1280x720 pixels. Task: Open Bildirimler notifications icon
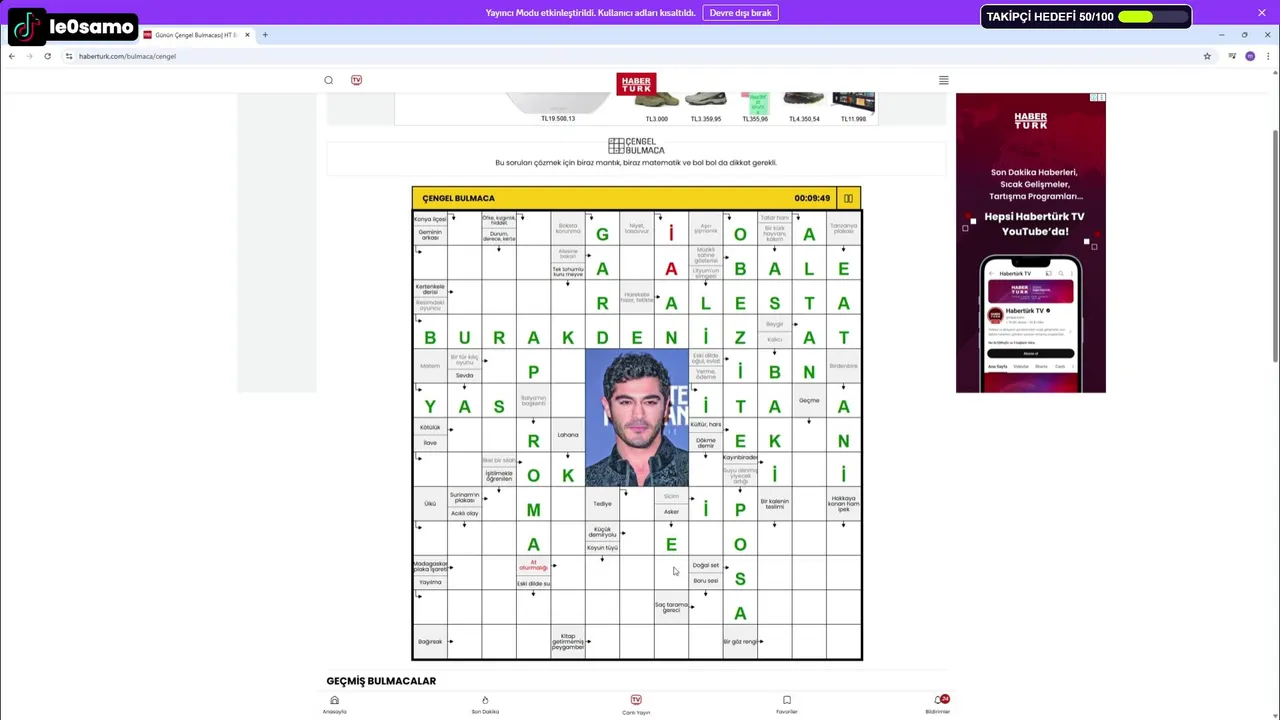pos(938,705)
